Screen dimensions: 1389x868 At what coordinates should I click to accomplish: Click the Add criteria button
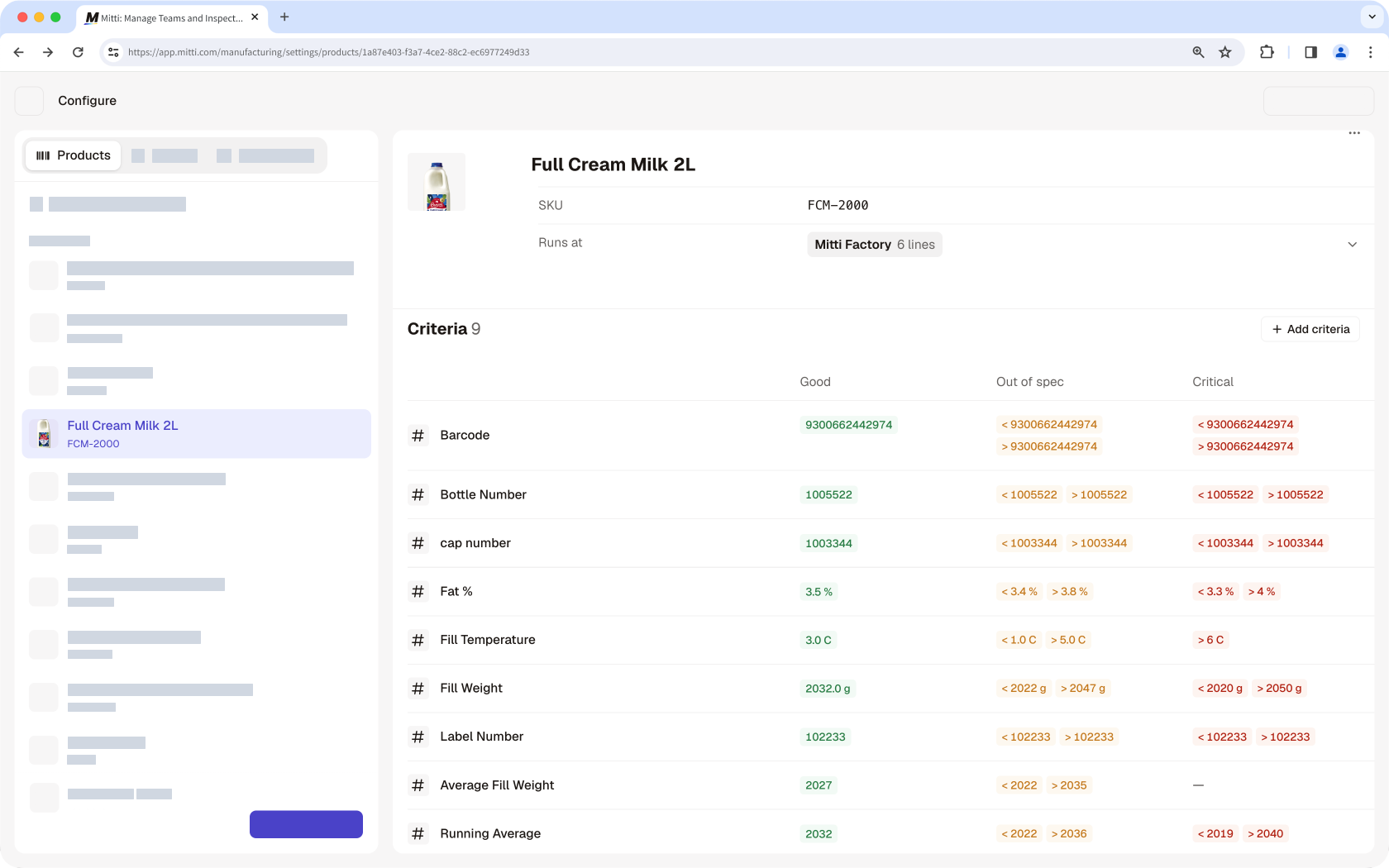coord(1310,329)
